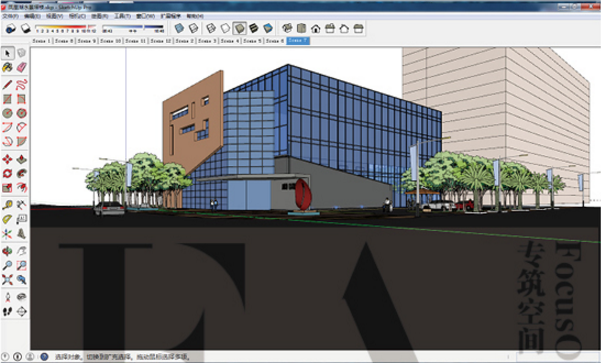Image resolution: width=601 pixels, height=363 pixels.
Task: Click the red sculpture in the viewport
Action: pyautogui.click(x=303, y=194)
